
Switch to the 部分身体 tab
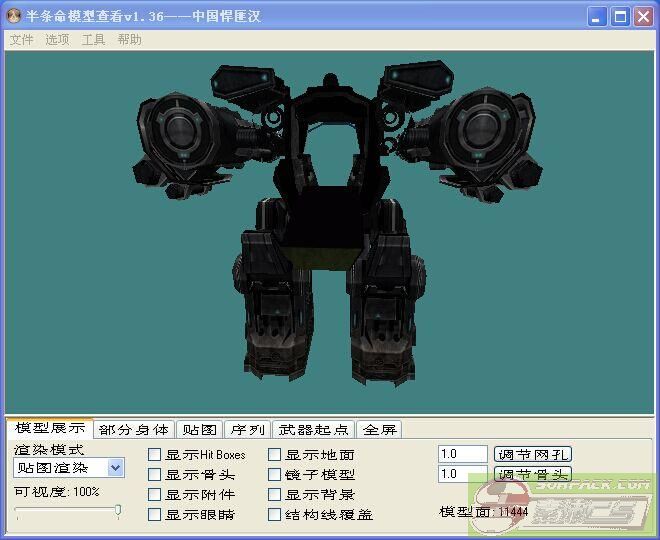(x=134, y=430)
